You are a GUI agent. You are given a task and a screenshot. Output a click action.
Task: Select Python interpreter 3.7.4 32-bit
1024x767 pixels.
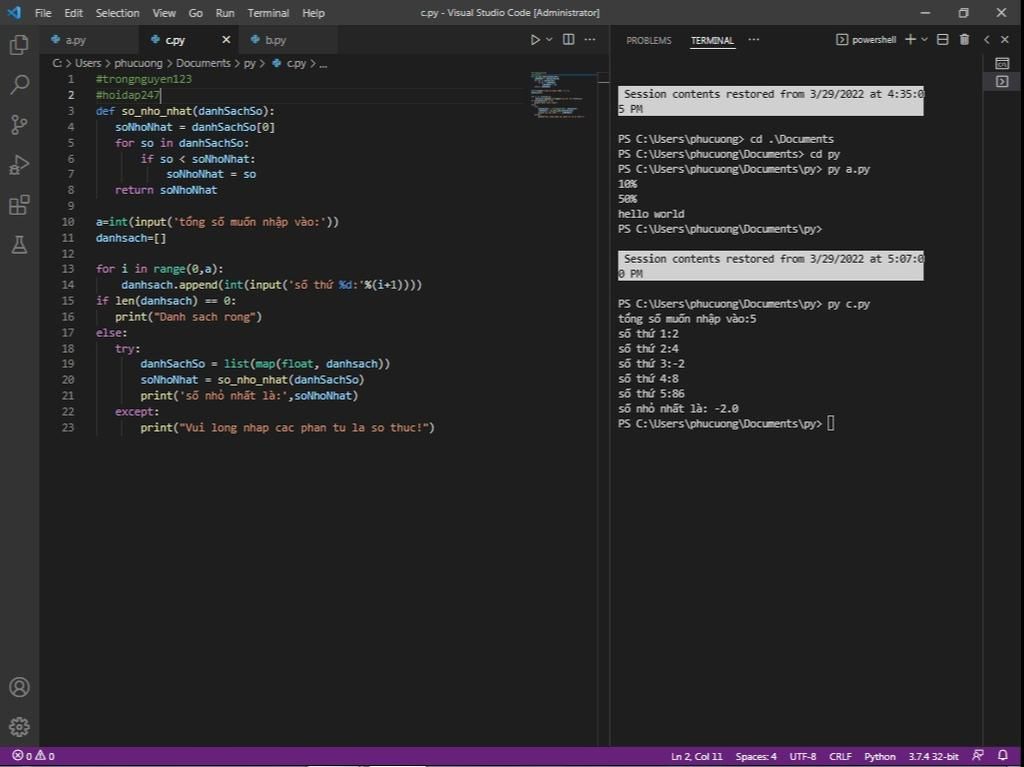point(933,756)
